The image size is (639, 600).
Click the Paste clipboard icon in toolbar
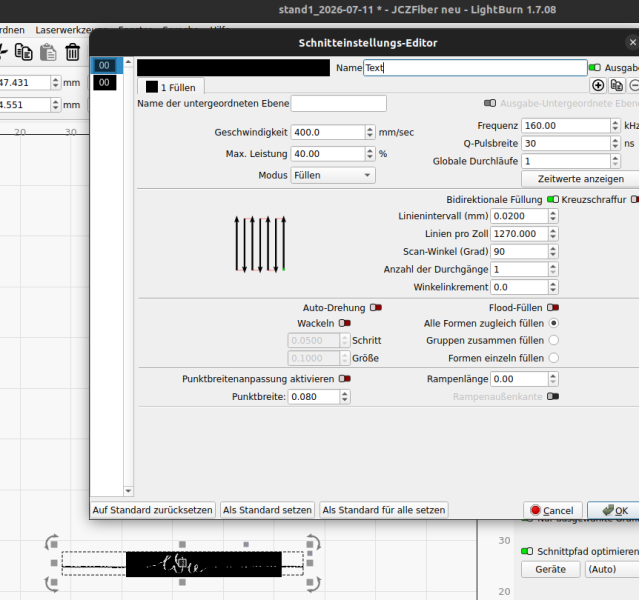tap(48, 52)
